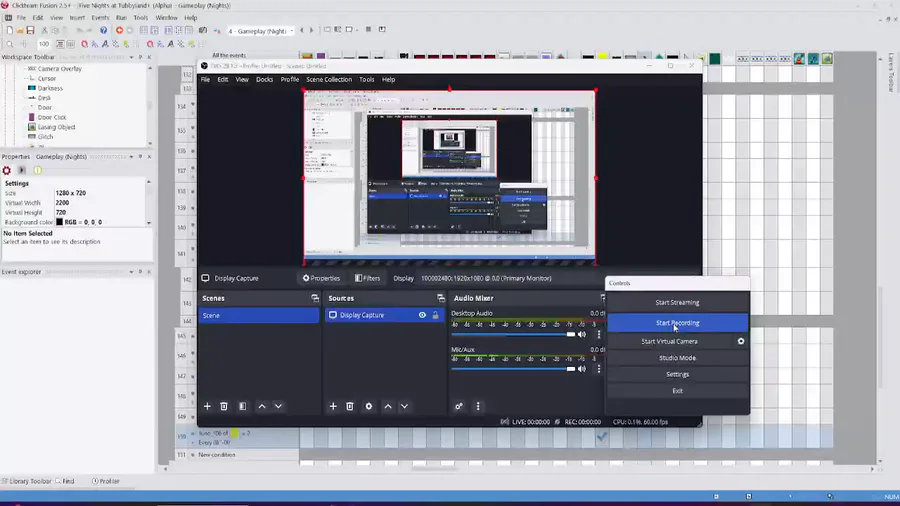Open the Fusion Run menu
900x506 pixels.
tap(121, 18)
